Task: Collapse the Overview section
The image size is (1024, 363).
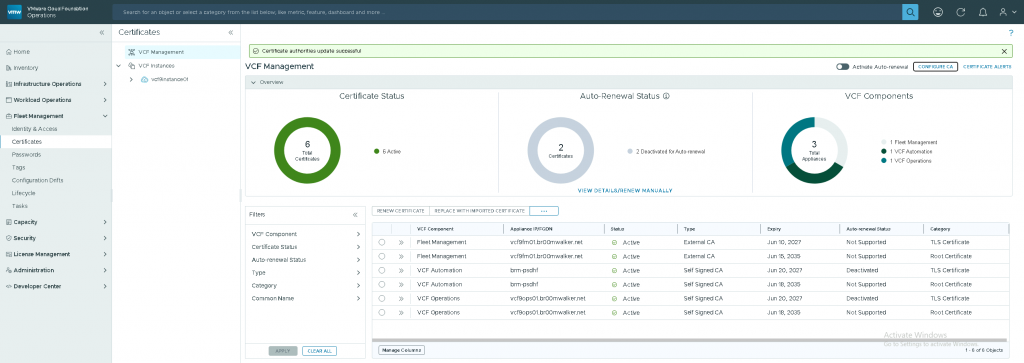Action: coord(253,82)
